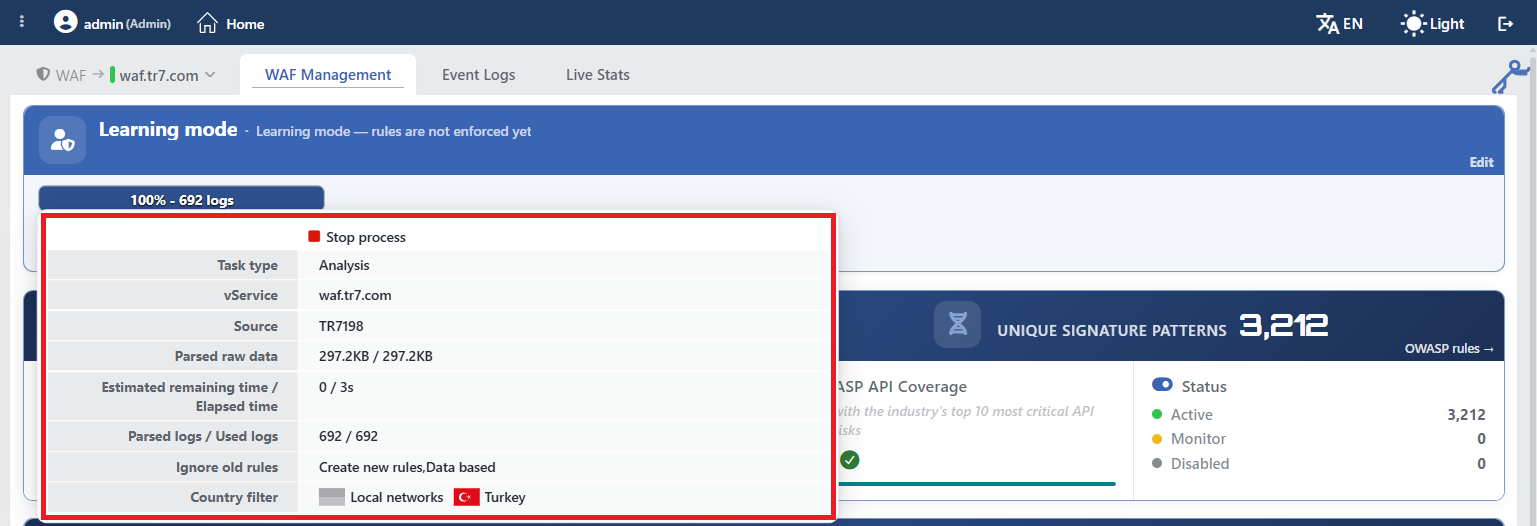Click the red Stop process square icon
Screen dimensions: 1537x526
[x=314, y=237]
